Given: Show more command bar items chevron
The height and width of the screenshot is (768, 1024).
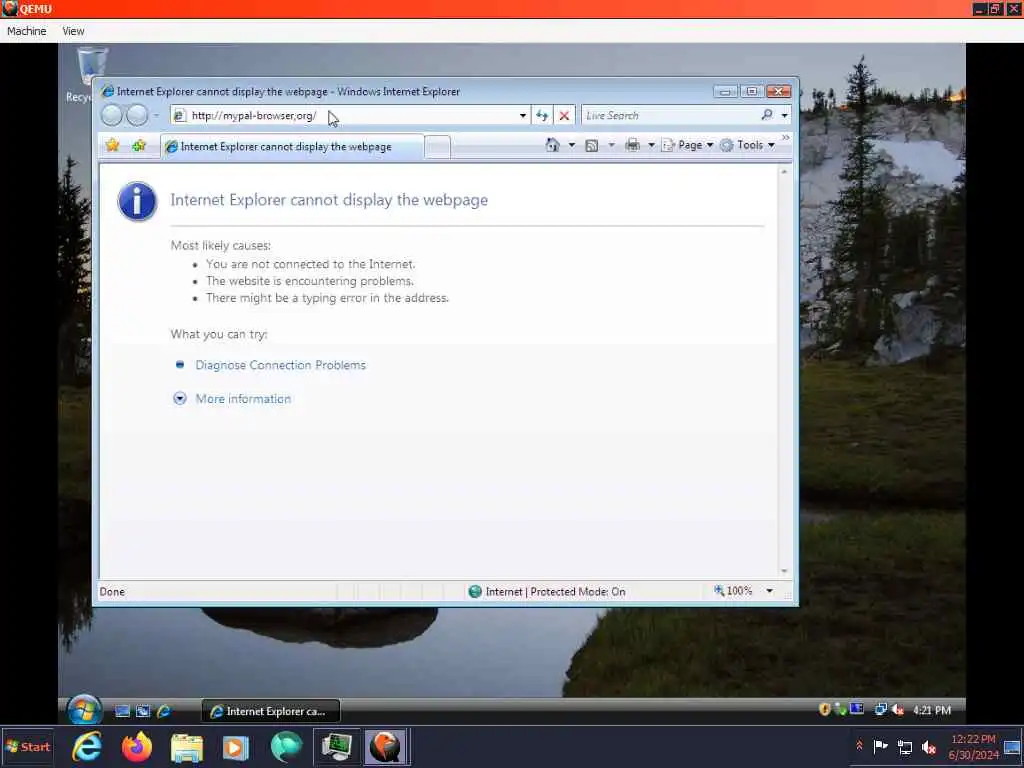Looking at the screenshot, I should 785,138.
